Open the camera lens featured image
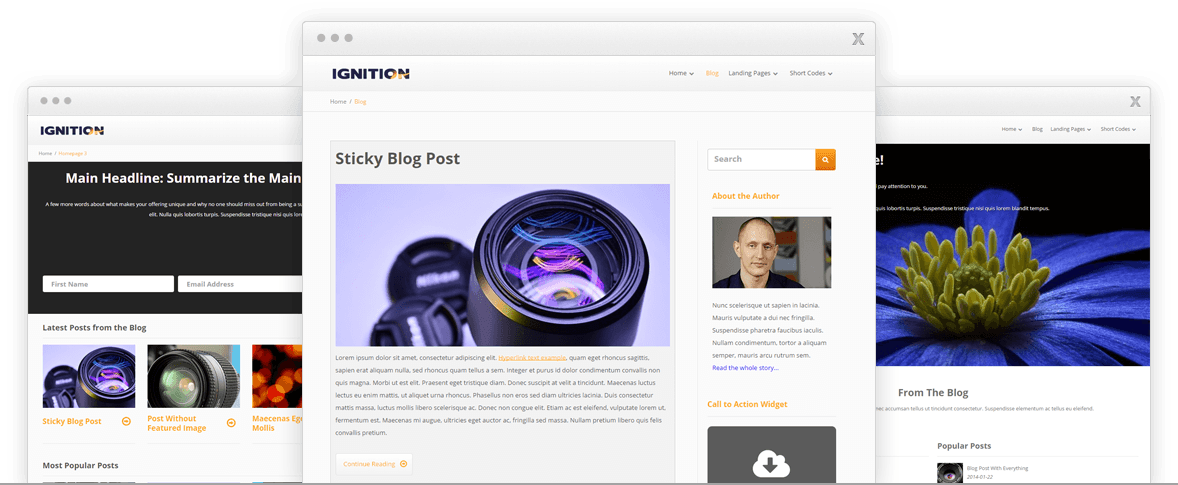The height and width of the screenshot is (485, 1178). tap(503, 265)
